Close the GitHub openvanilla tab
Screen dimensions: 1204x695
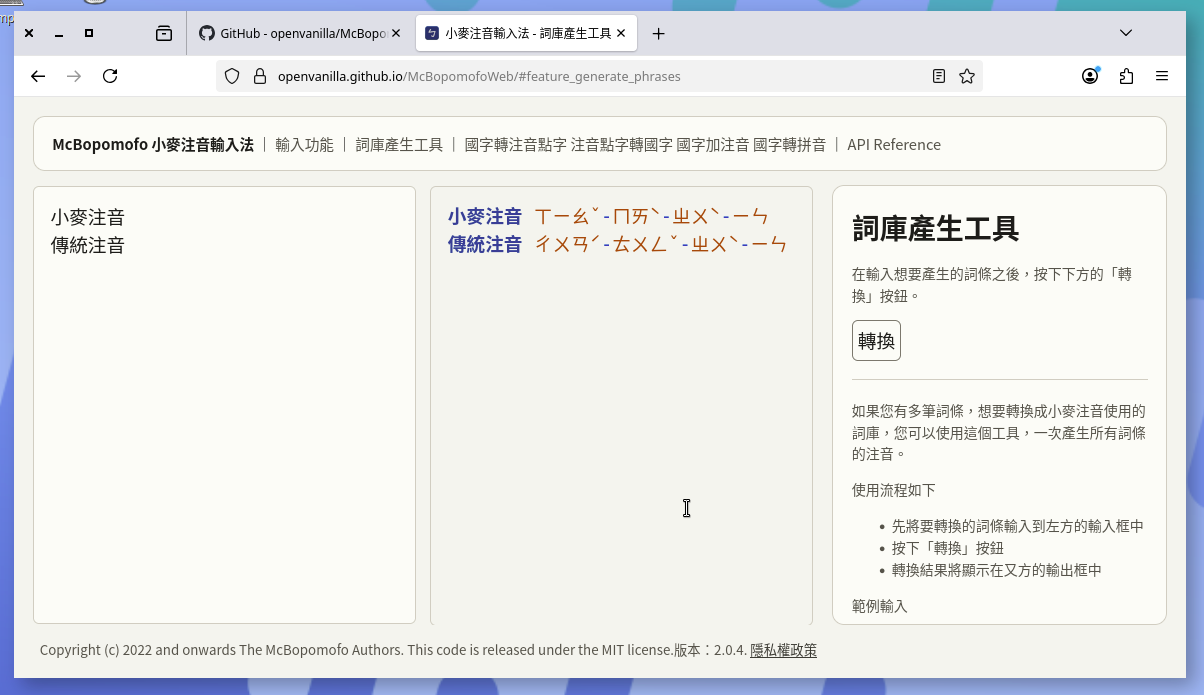click(x=396, y=33)
